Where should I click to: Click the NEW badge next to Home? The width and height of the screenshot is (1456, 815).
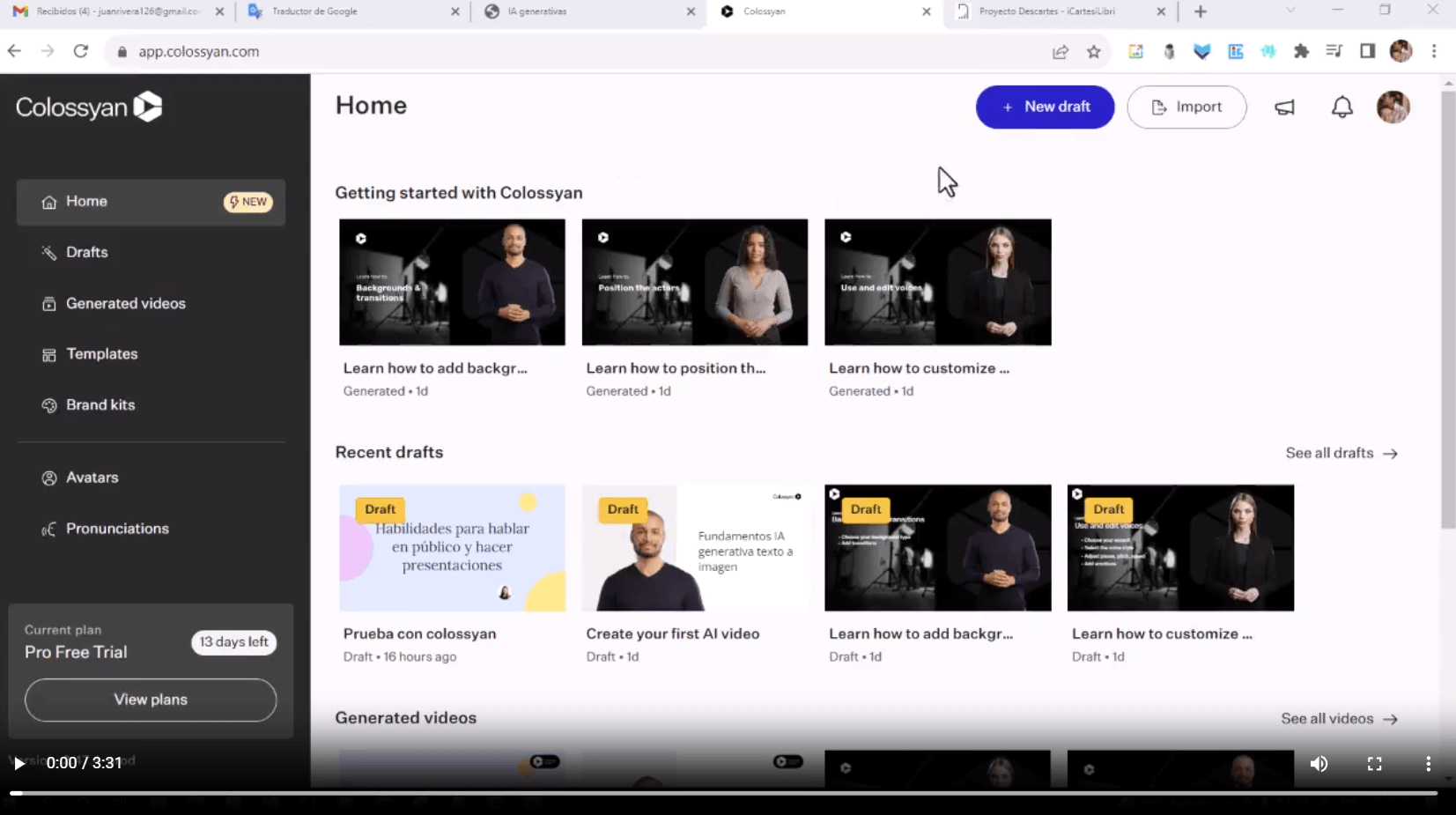tap(248, 202)
